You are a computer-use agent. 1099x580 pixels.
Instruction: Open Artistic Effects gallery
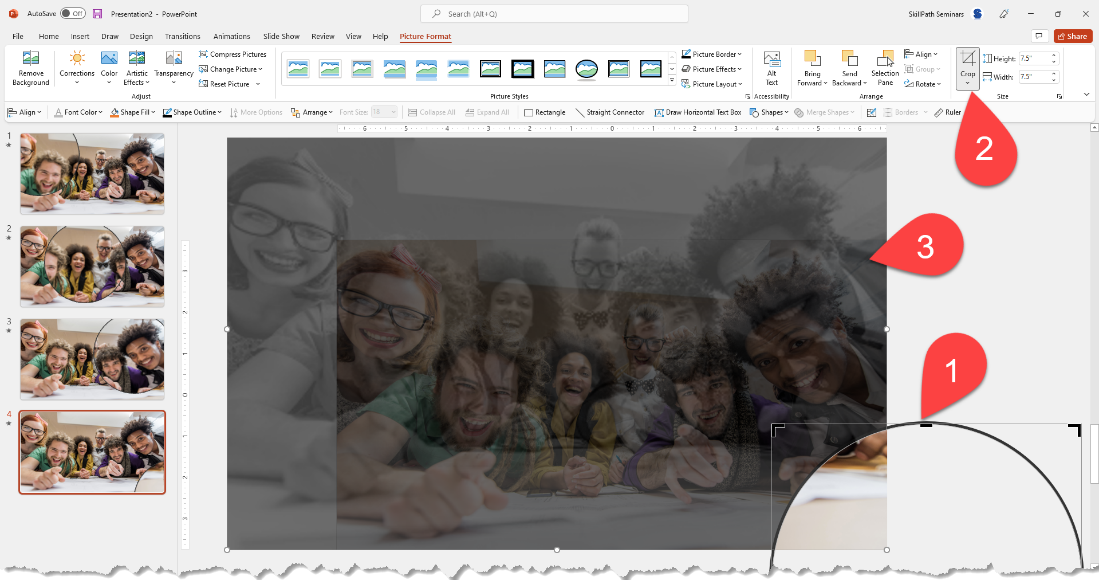(x=137, y=68)
